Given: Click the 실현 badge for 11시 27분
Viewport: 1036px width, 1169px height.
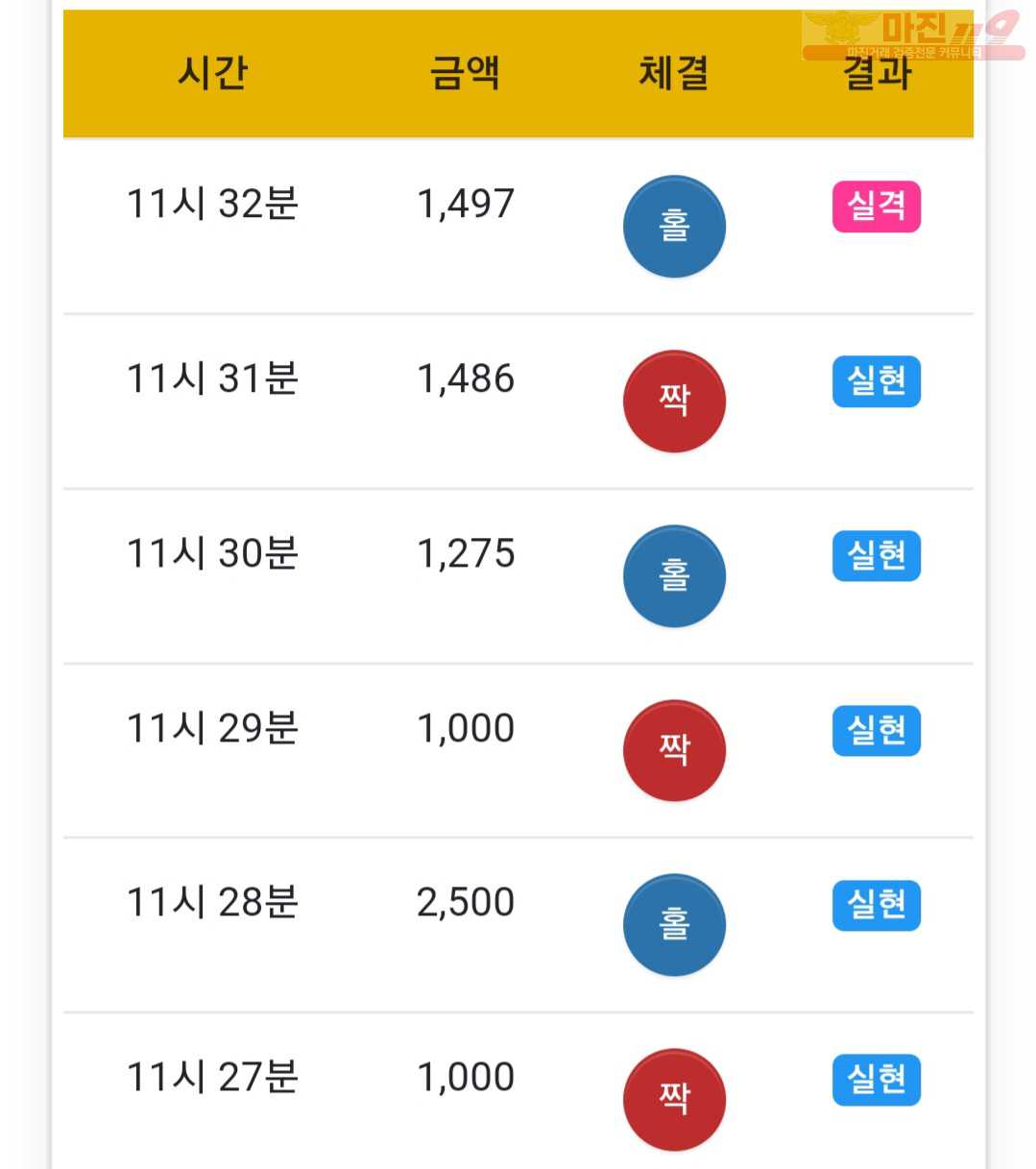Looking at the screenshot, I should (877, 1080).
